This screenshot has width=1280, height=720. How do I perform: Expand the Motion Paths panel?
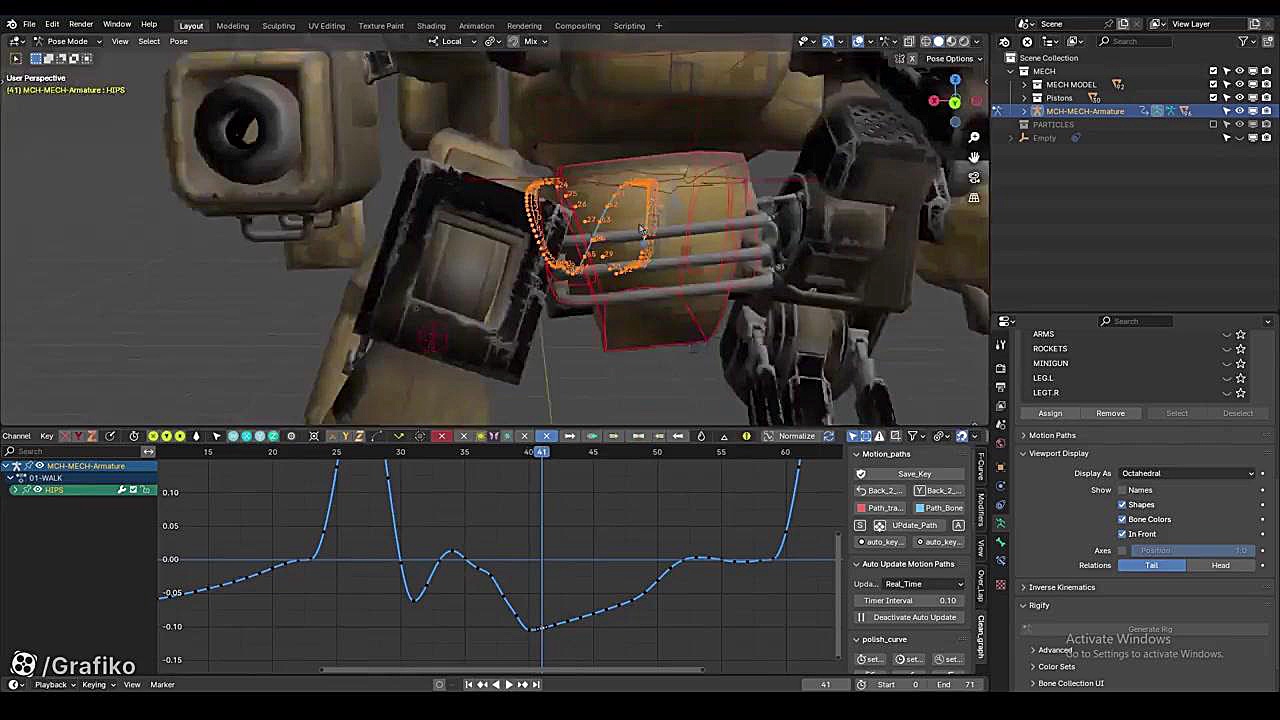pos(1052,436)
